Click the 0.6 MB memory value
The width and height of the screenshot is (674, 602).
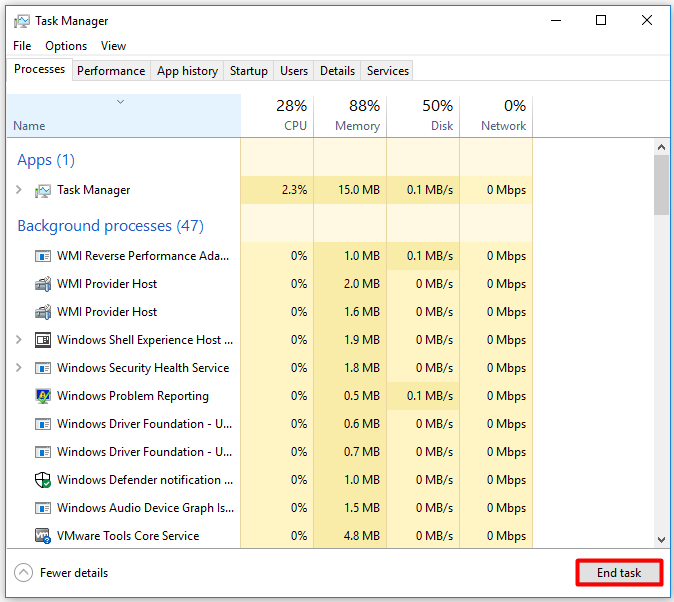click(x=362, y=424)
